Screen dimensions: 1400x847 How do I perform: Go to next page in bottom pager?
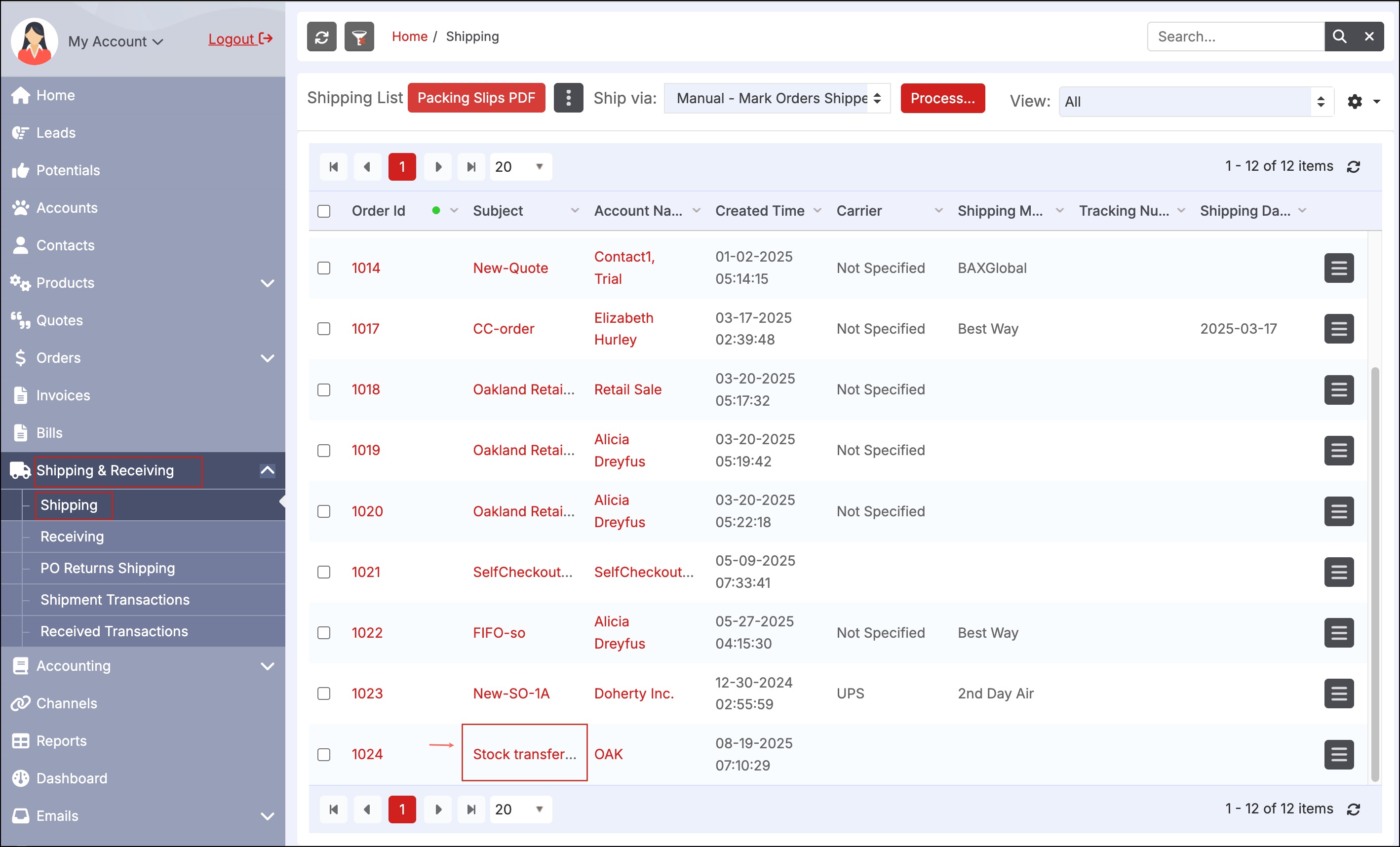click(x=437, y=809)
